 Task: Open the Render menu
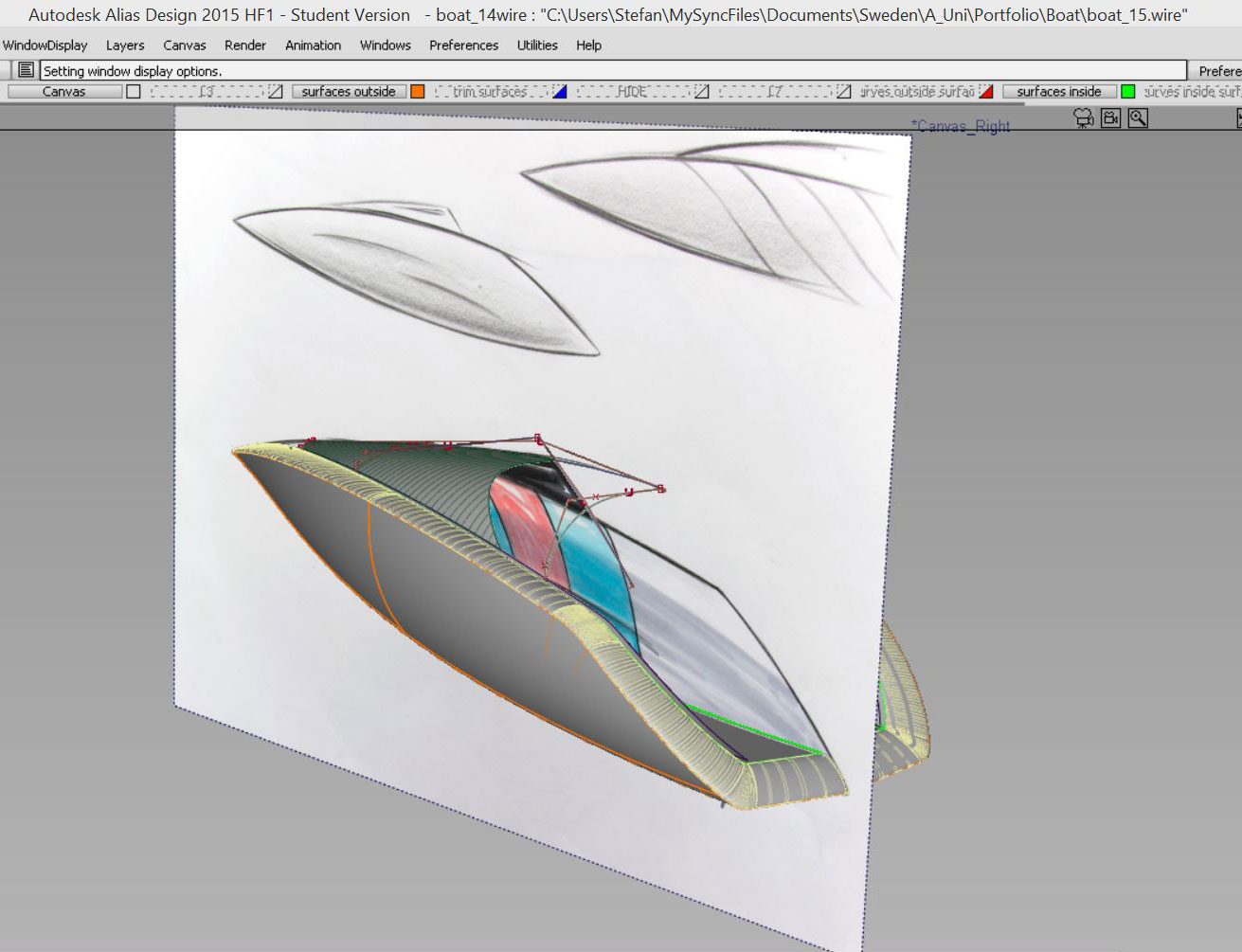[x=245, y=45]
